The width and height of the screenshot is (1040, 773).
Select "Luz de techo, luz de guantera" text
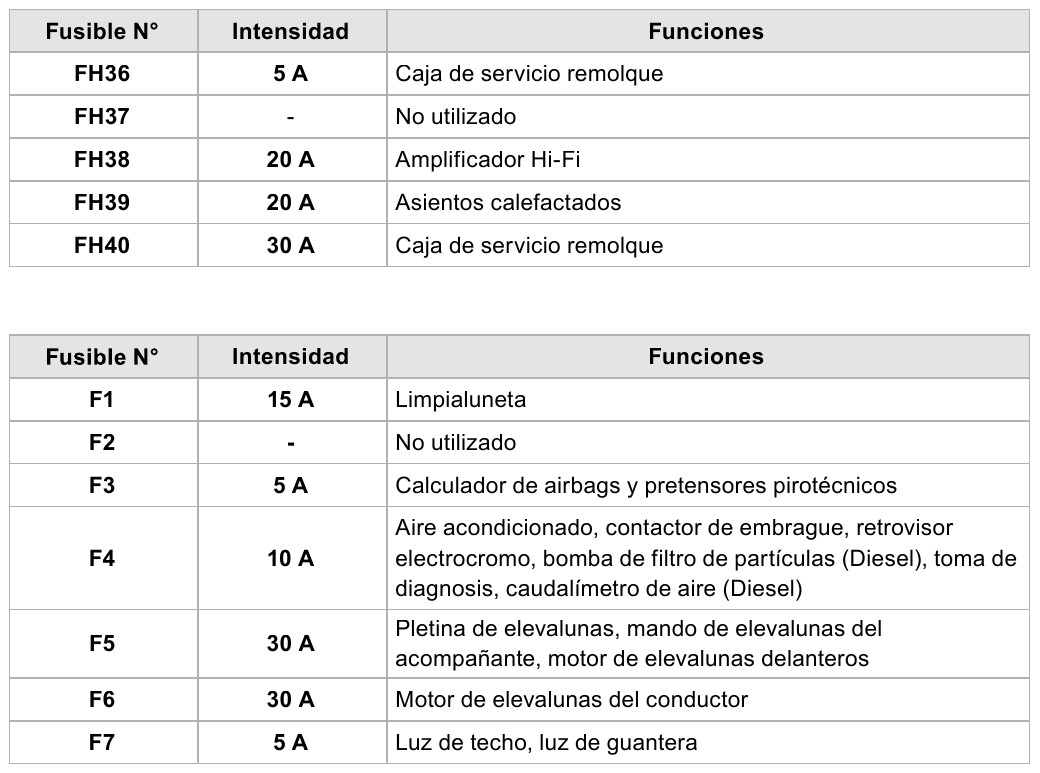point(546,743)
